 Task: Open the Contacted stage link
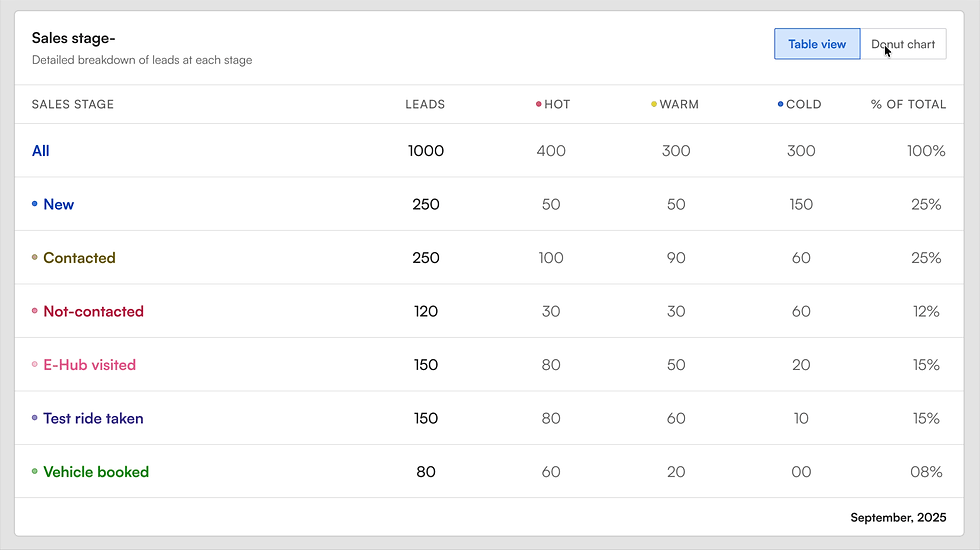click(79, 258)
